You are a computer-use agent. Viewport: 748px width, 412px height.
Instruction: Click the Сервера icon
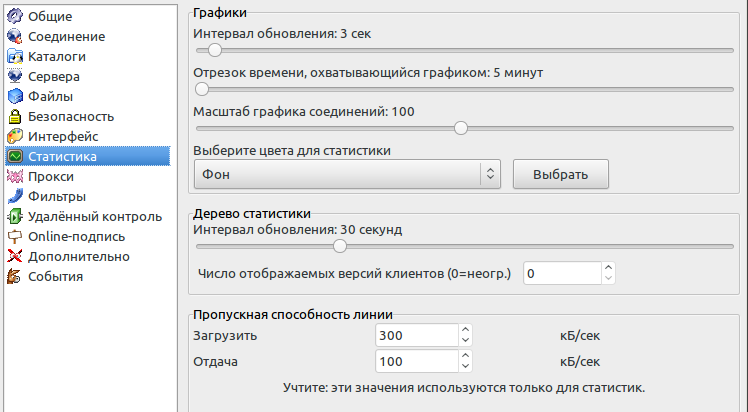[x=15, y=76]
